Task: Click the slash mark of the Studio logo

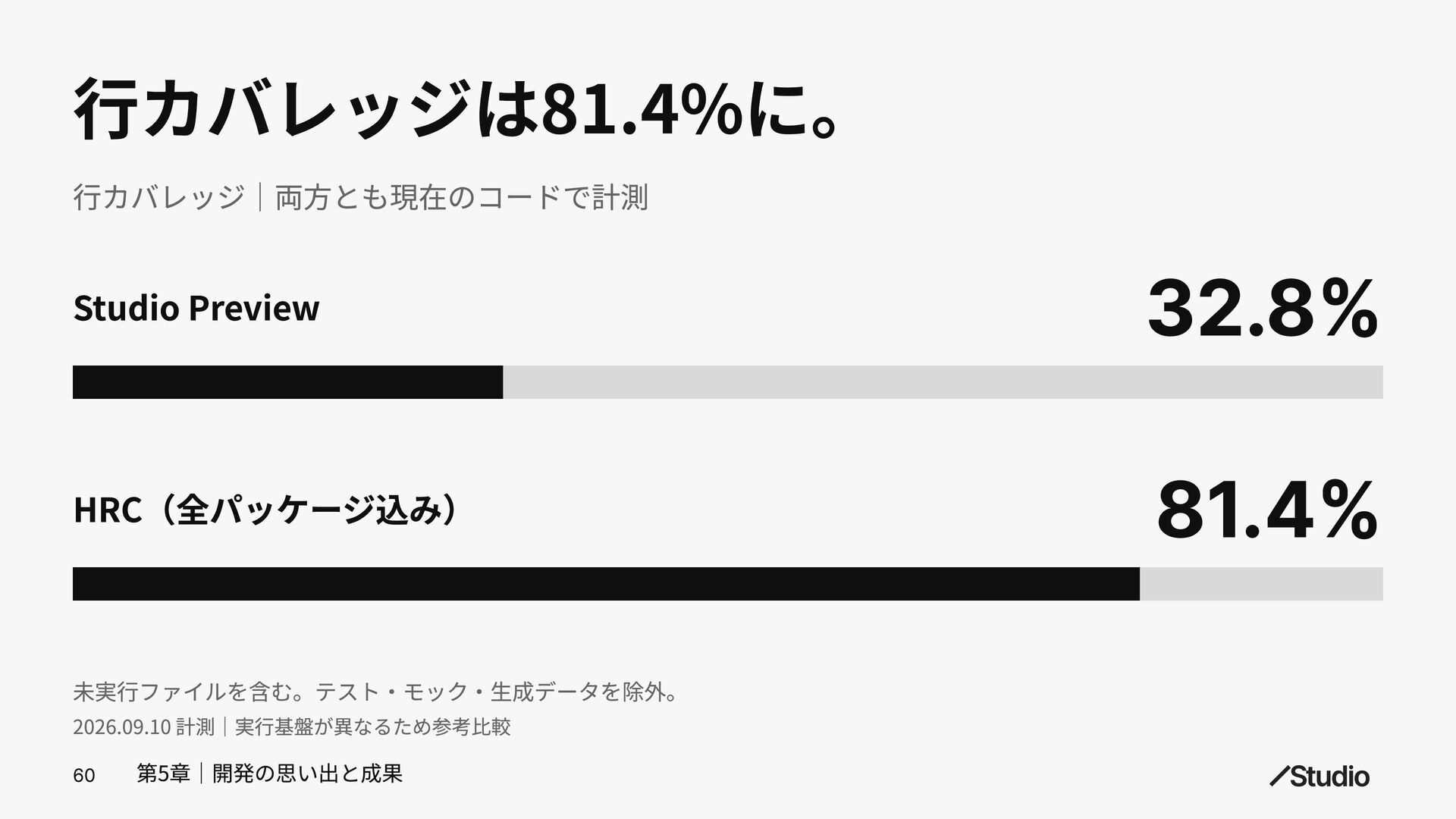Action: pos(1280,777)
